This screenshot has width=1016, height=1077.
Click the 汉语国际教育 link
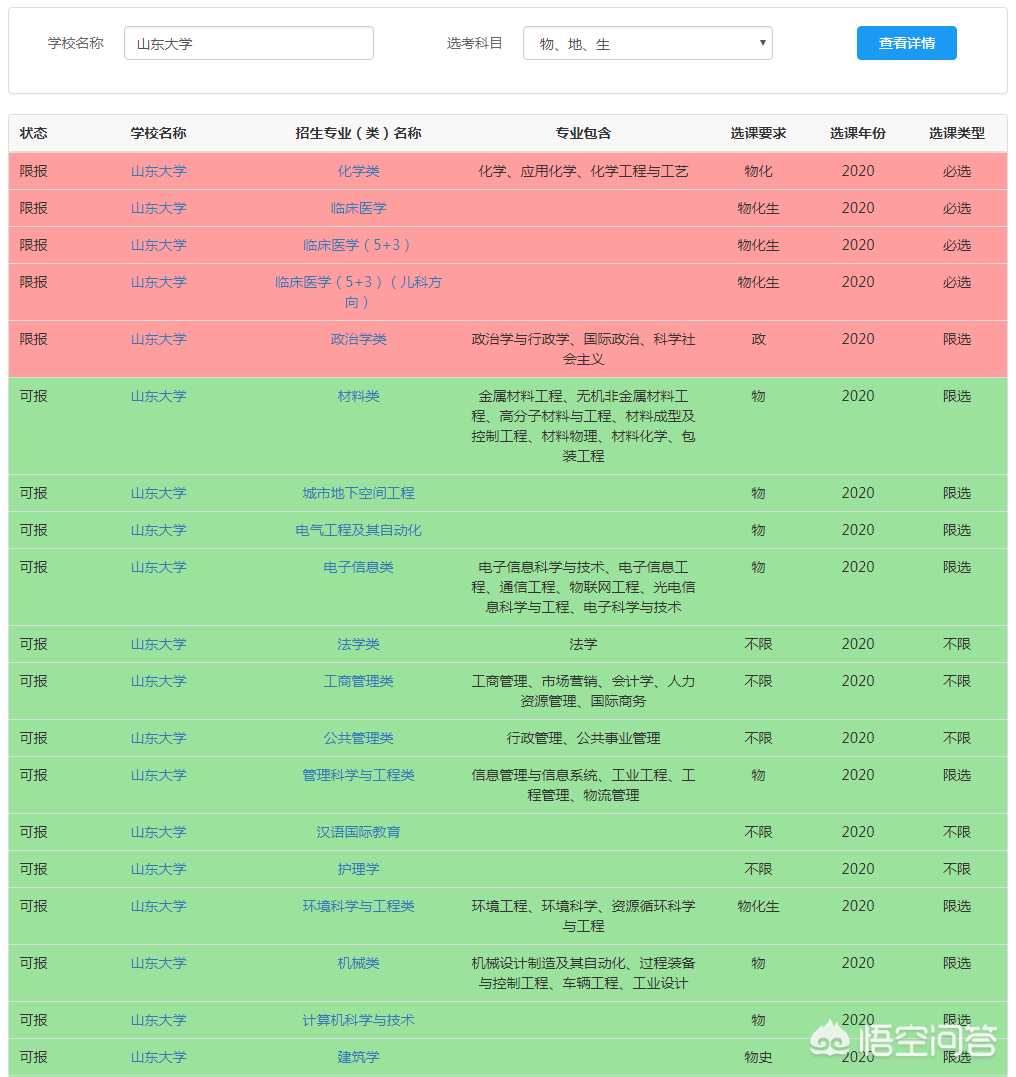point(358,832)
